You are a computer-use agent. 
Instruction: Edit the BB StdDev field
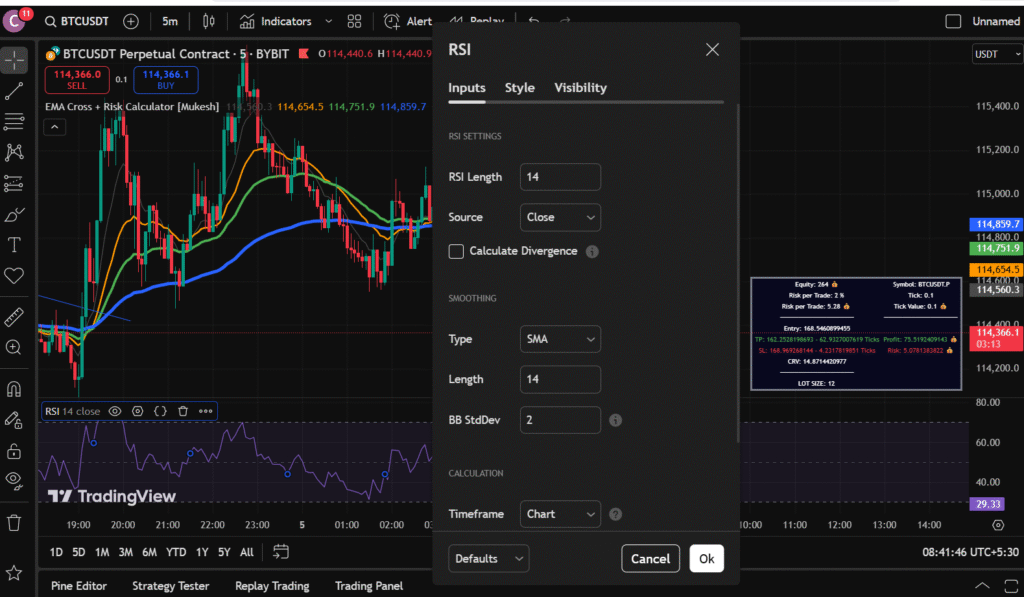pyautogui.click(x=560, y=420)
